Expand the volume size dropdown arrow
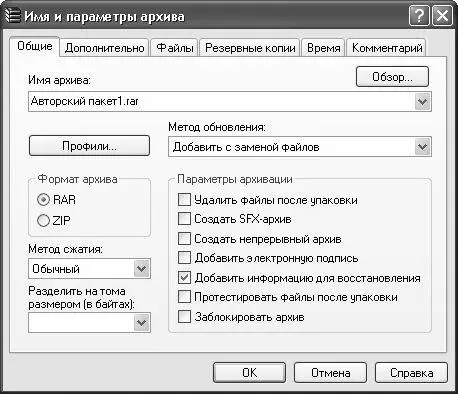Screen dimensions: 458x394 pyautogui.click(x=142, y=323)
